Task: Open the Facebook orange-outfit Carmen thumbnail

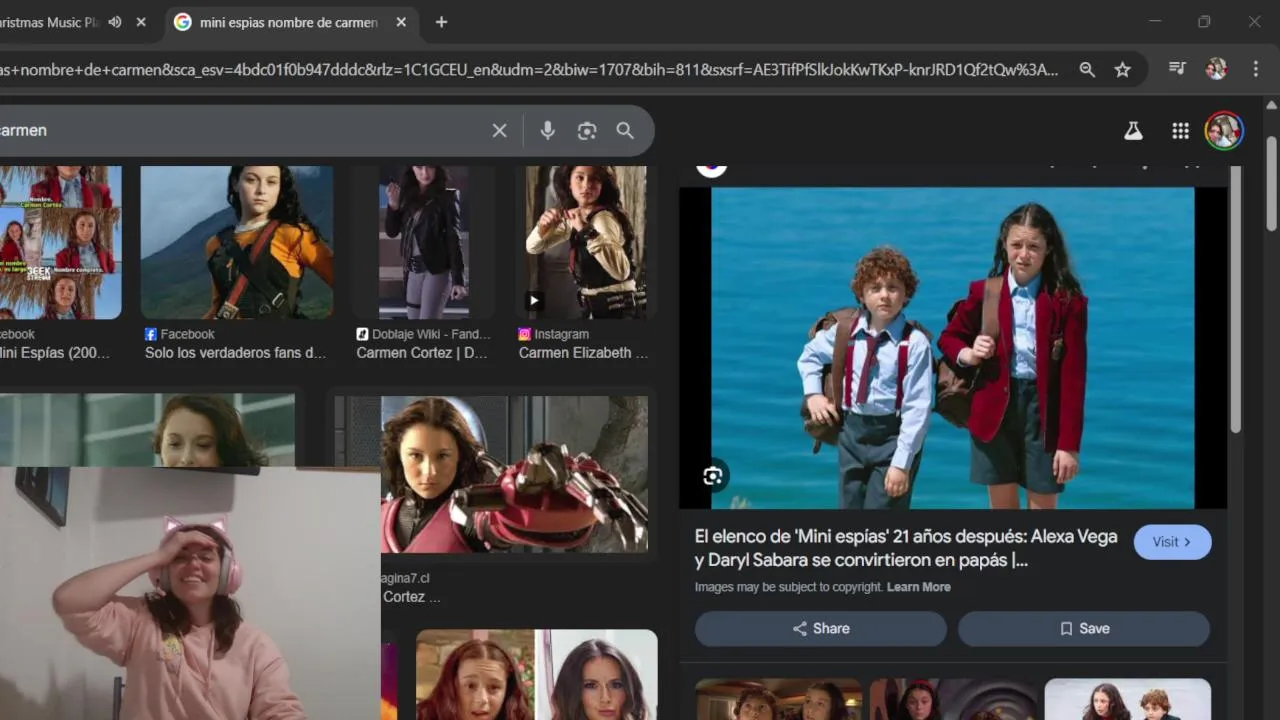Action: click(x=237, y=242)
